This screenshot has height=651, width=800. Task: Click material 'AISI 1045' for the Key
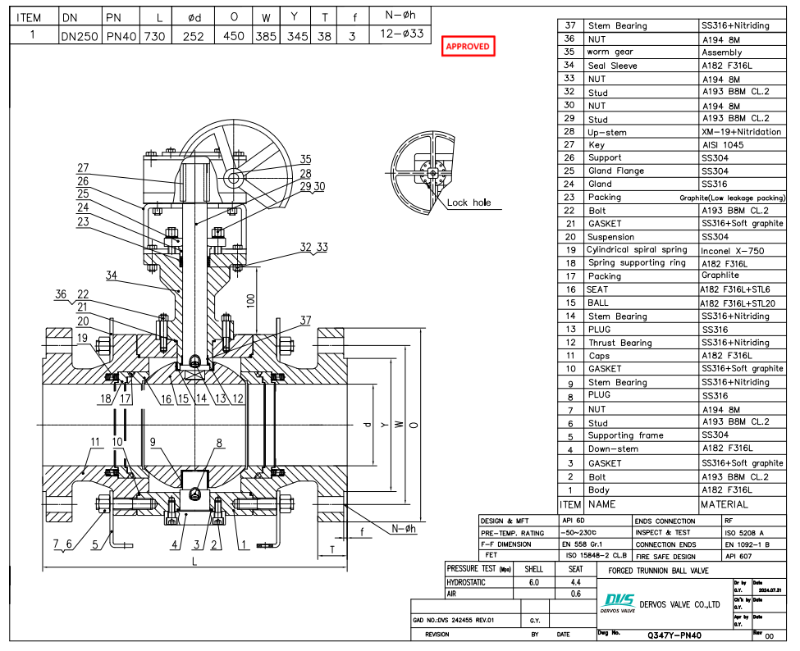[x=722, y=145]
